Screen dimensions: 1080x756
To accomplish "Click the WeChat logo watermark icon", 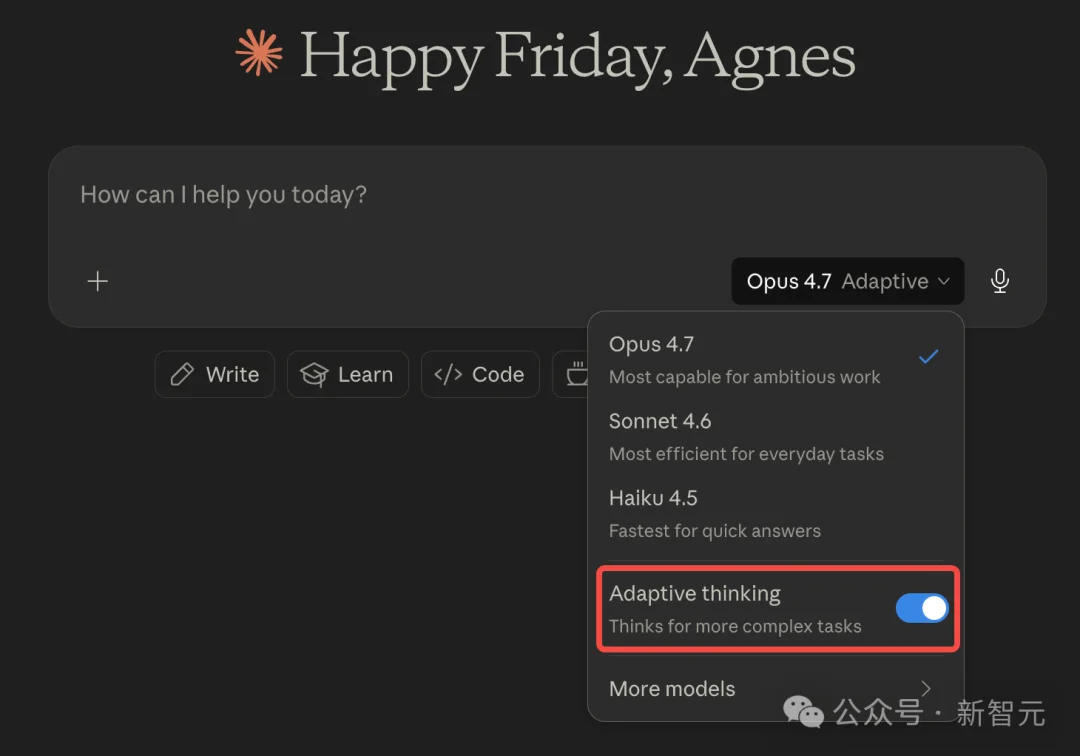I will [x=803, y=711].
